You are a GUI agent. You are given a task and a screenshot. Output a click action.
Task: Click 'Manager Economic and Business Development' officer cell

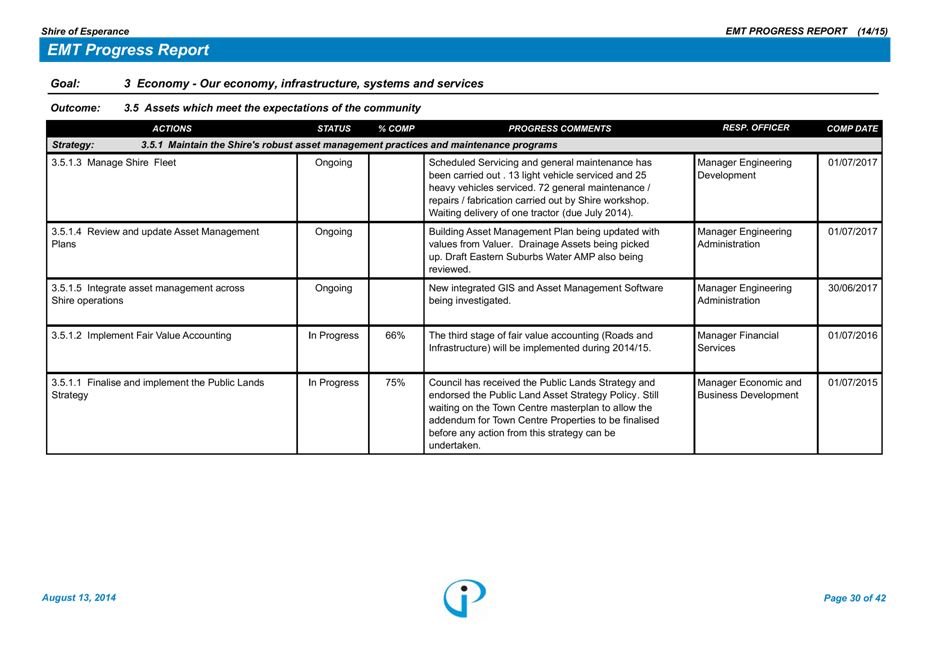click(x=749, y=389)
